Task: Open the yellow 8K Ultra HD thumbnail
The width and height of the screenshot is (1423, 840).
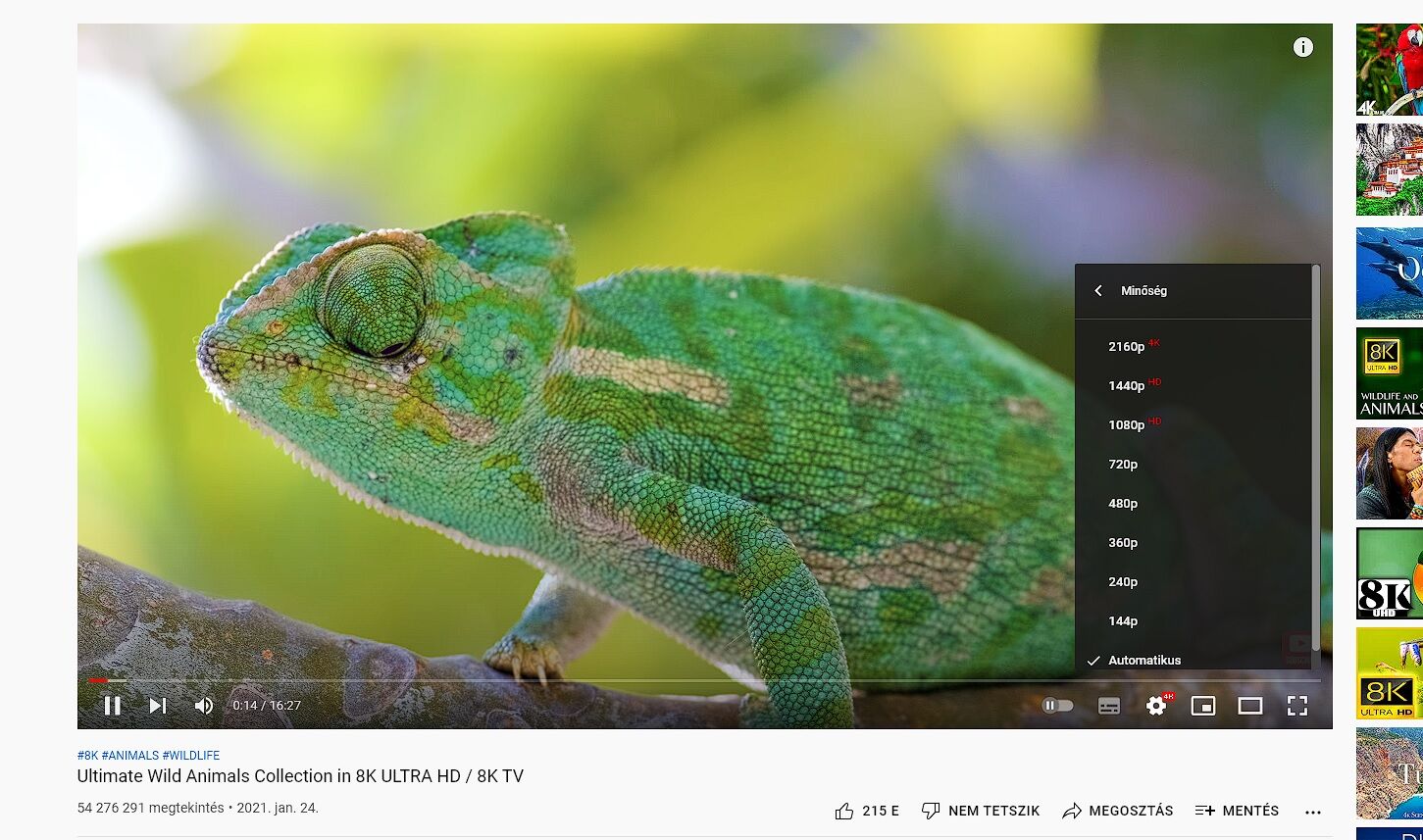Action: tap(1390, 673)
